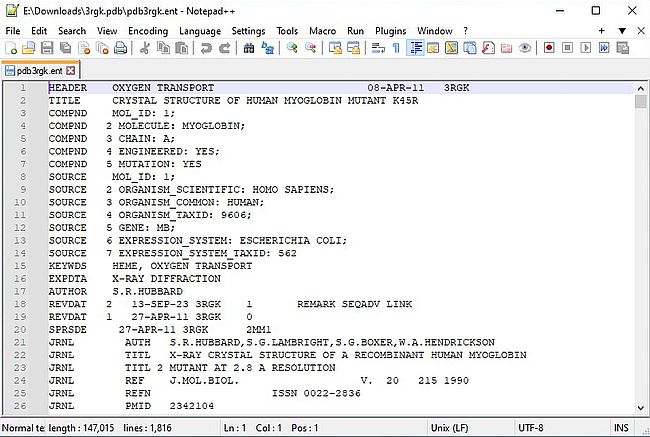The width and height of the screenshot is (650, 437).
Task: Toggle INS insert mode in status bar
Action: click(x=621, y=428)
